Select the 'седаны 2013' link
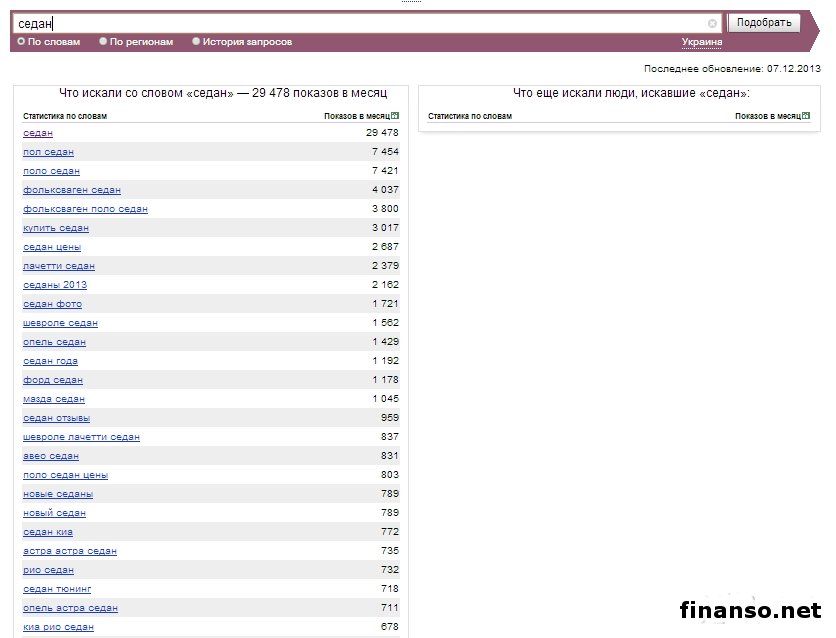 tap(55, 285)
